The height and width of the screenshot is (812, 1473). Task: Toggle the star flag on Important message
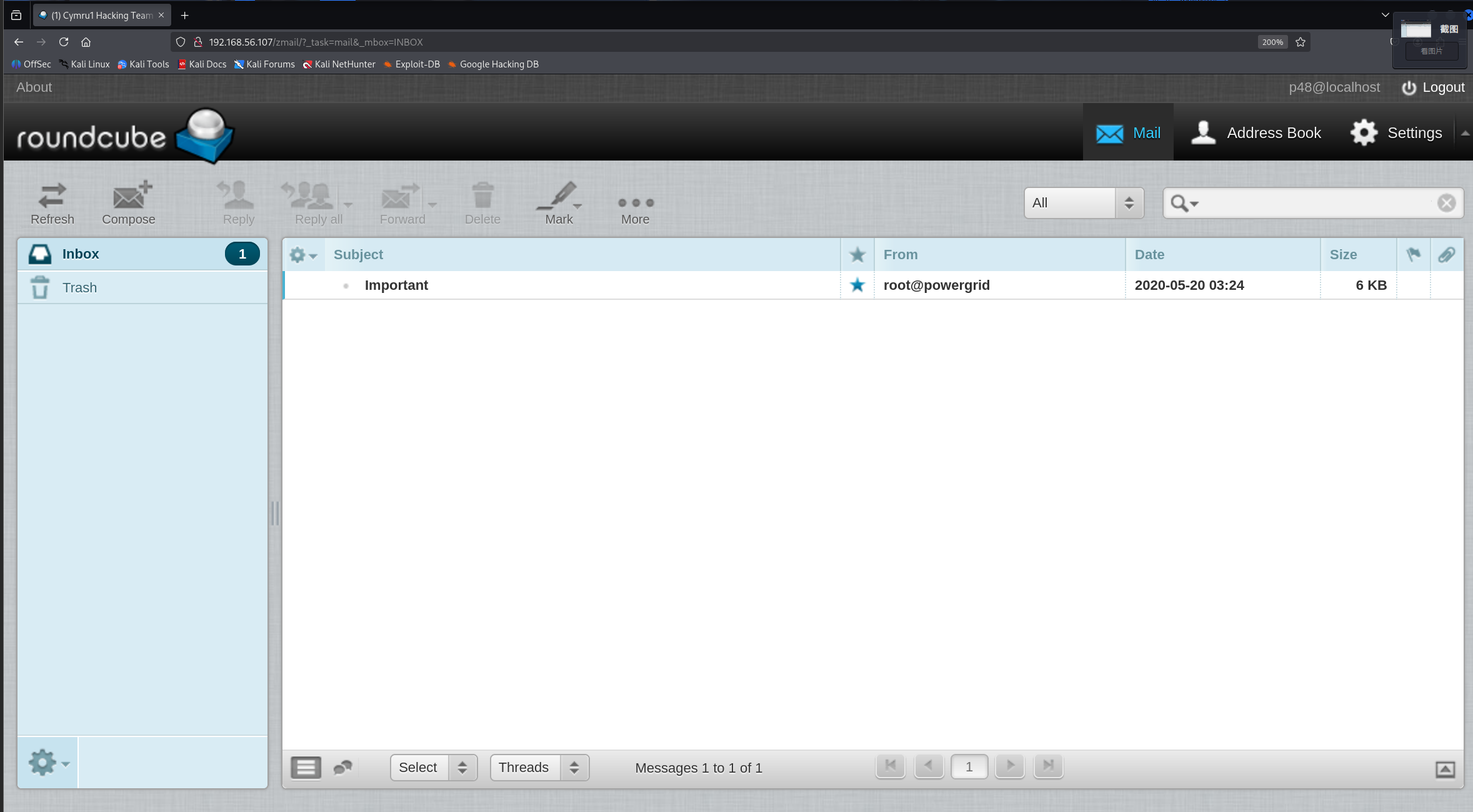(x=857, y=285)
